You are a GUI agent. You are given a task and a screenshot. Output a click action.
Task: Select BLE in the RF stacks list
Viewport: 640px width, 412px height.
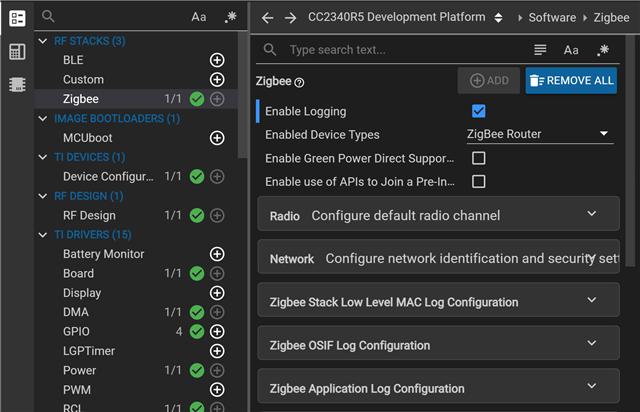(x=73, y=60)
